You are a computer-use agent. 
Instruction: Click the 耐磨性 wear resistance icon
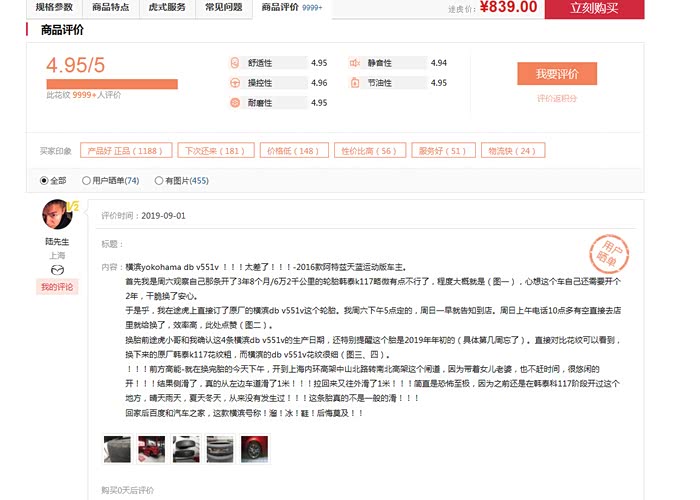pos(234,103)
